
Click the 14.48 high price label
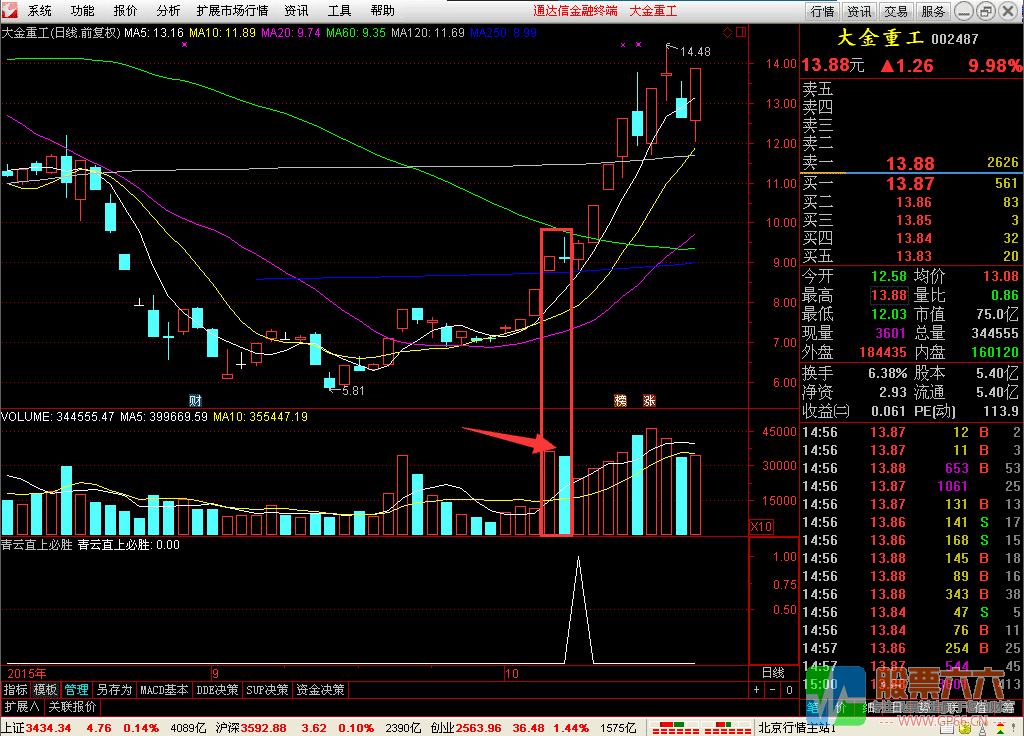[695, 52]
